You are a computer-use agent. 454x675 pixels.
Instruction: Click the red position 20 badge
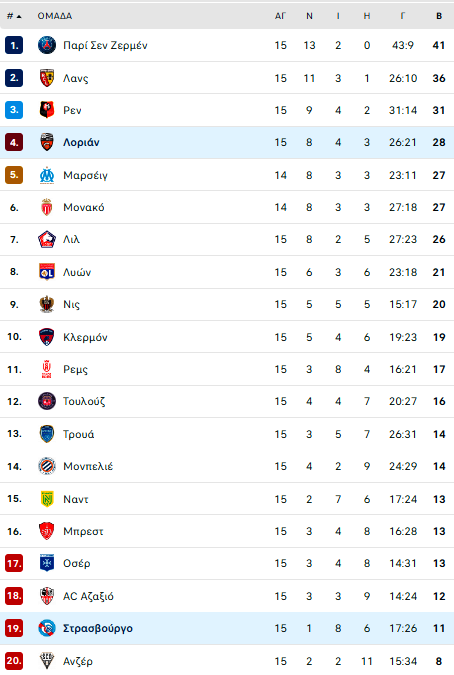pos(14,661)
